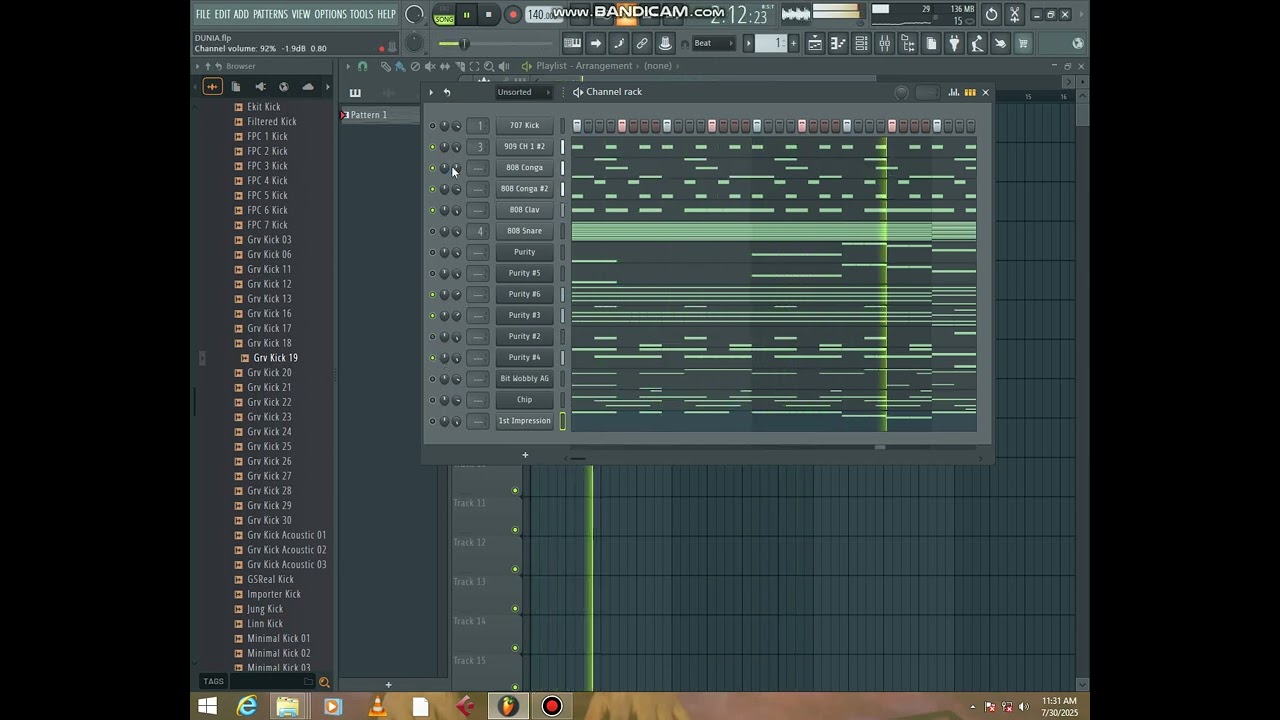Image resolution: width=1280 pixels, height=720 pixels.
Task: Select the zoom tool in Playlist toolbar
Action: coord(489,66)
